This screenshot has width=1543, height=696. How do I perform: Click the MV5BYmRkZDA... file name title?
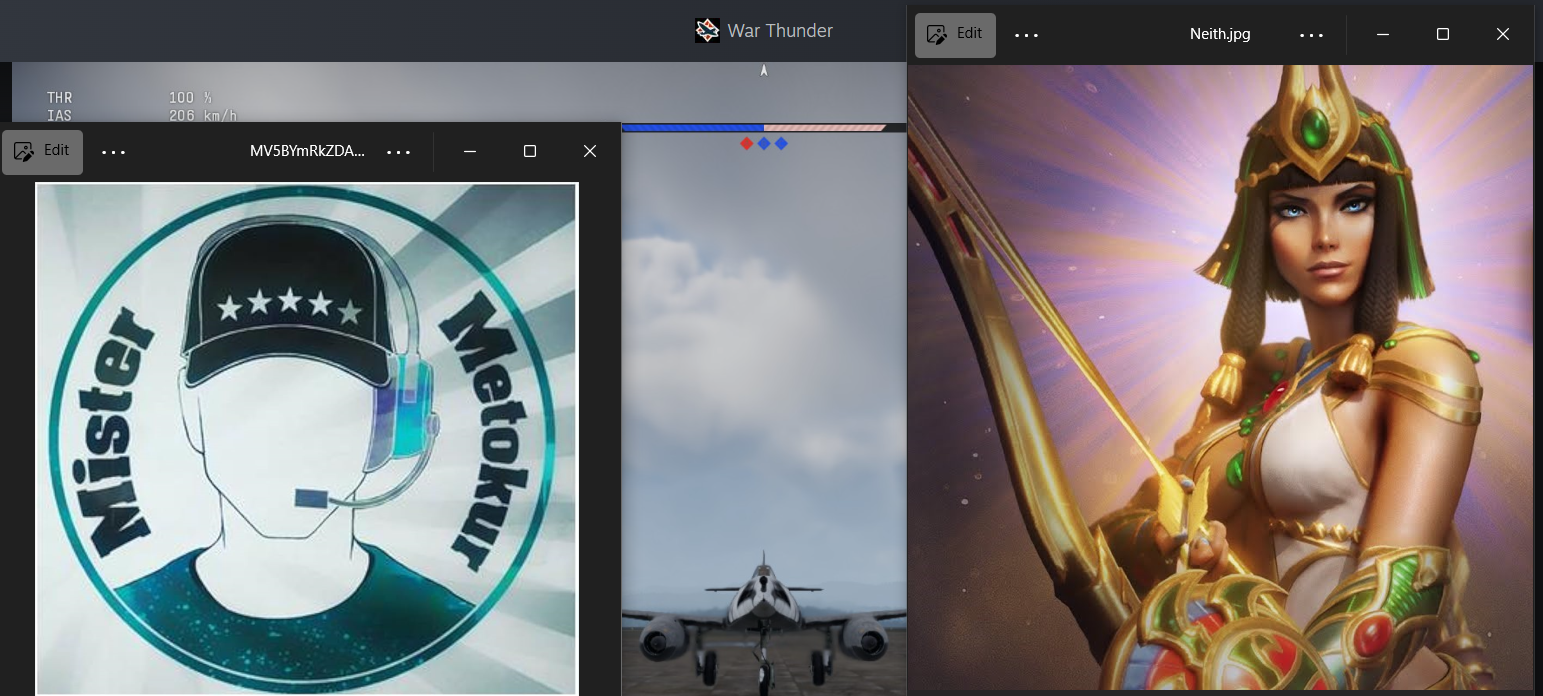click(x=308, y=152)
